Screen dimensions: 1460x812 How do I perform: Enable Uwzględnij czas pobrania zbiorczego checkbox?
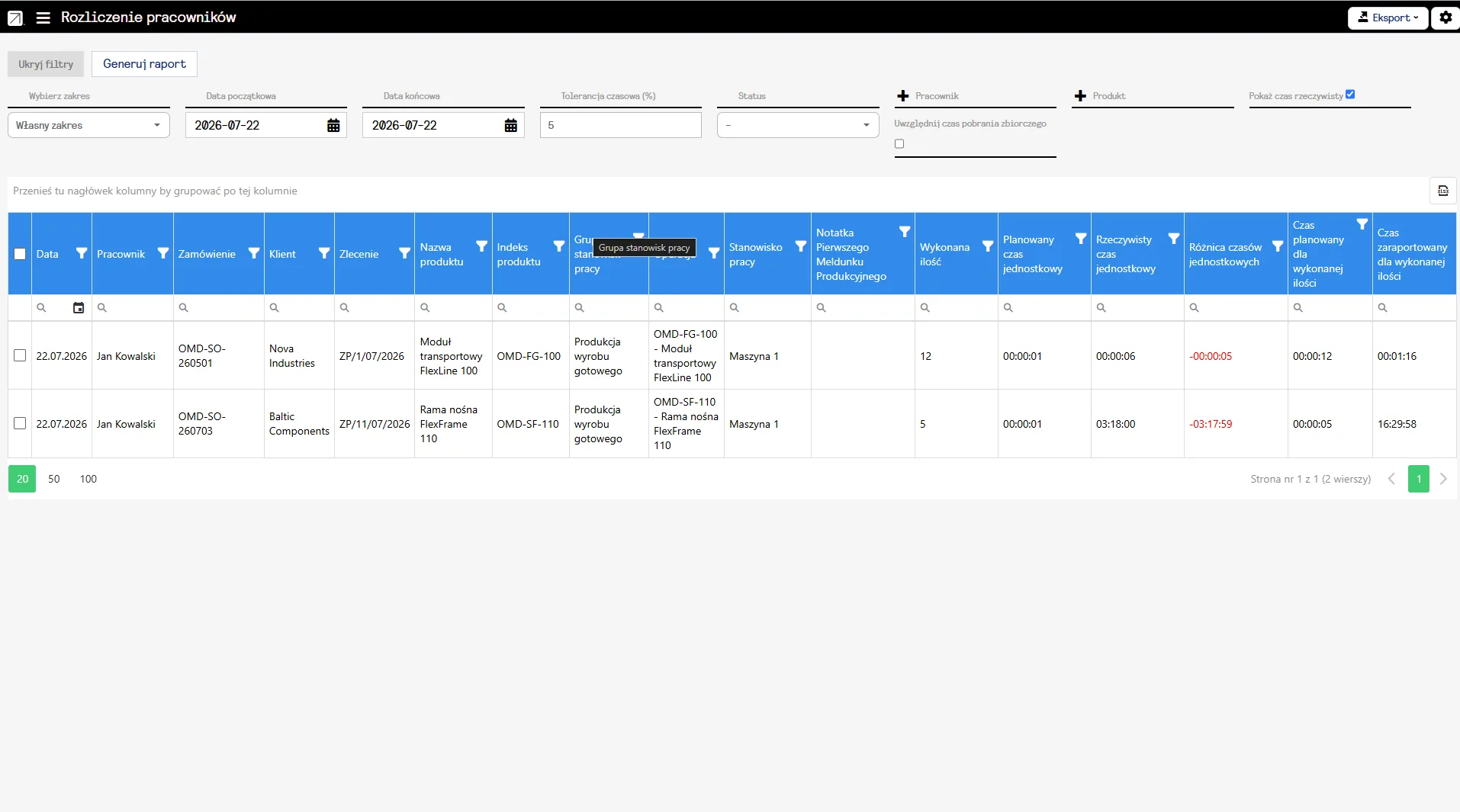tap(899, 144)
